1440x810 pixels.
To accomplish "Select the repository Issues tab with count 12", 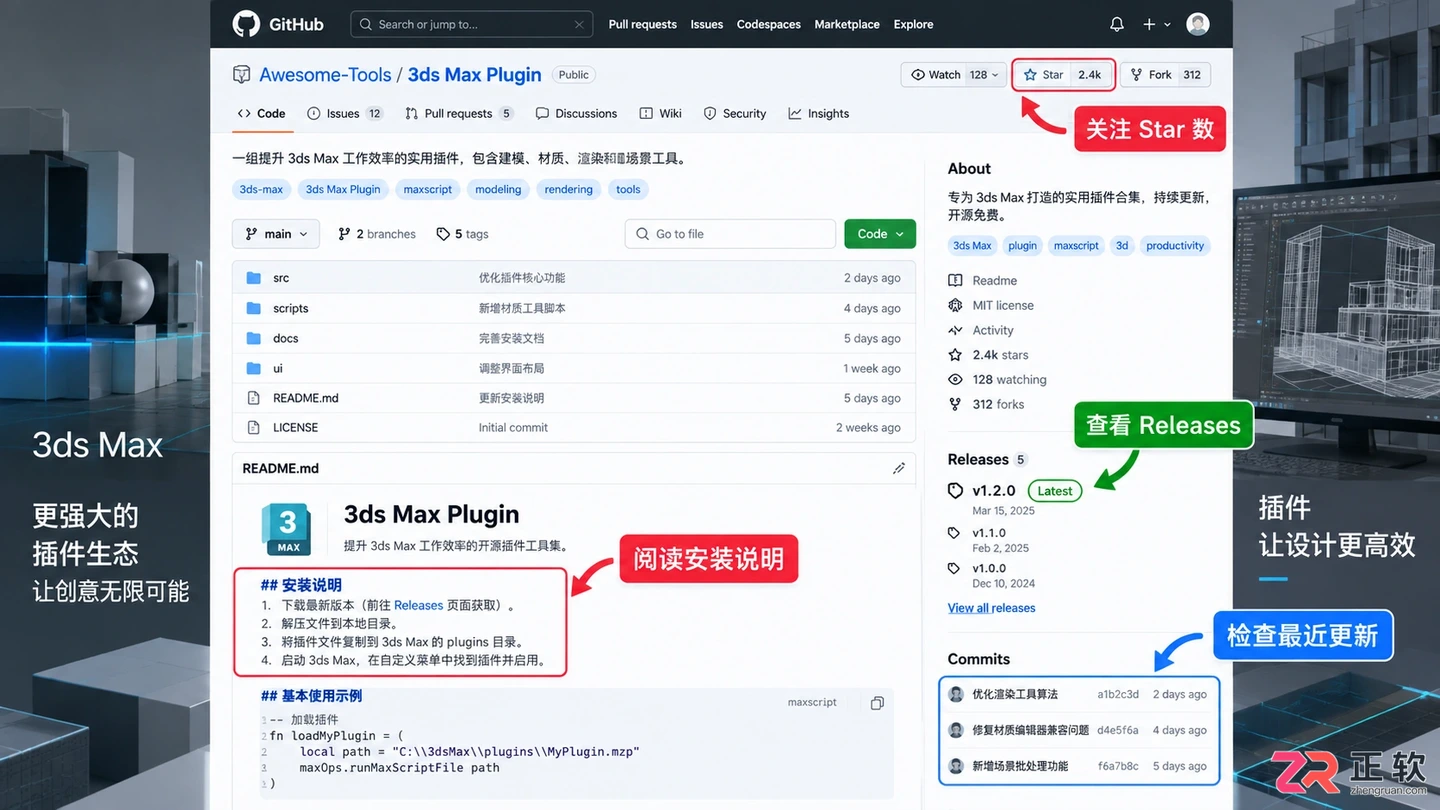I will pyautogui.click(x=345, y=114).
